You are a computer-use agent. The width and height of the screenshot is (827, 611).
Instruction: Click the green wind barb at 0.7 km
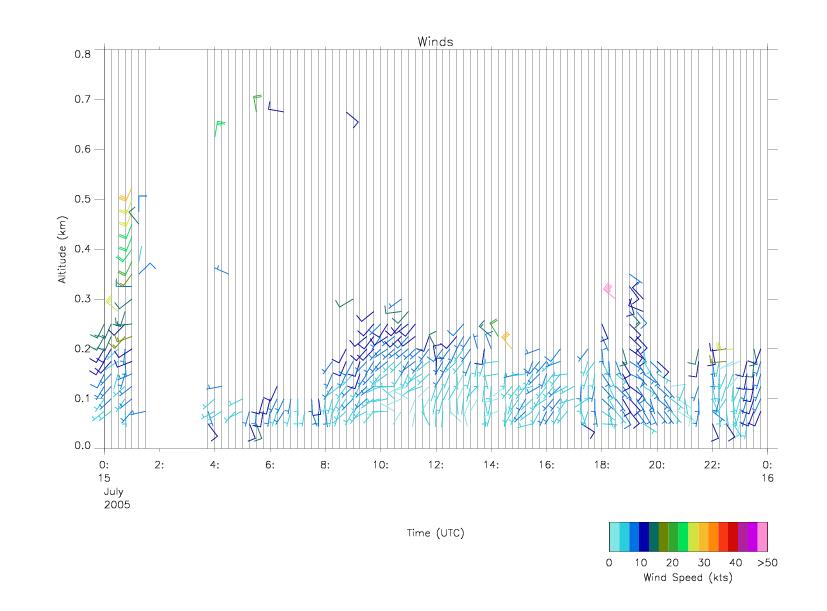pos(257,103)
